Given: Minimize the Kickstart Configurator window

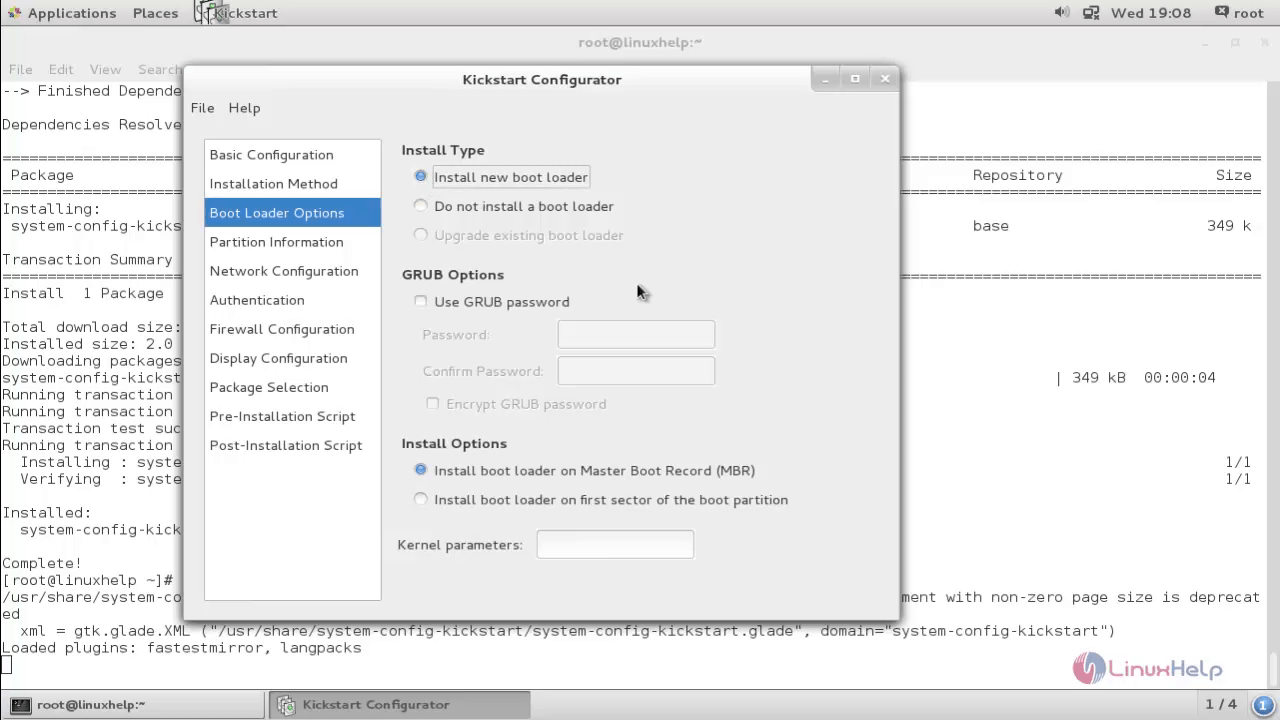Looking at the screenshot, I should (826, 79).
